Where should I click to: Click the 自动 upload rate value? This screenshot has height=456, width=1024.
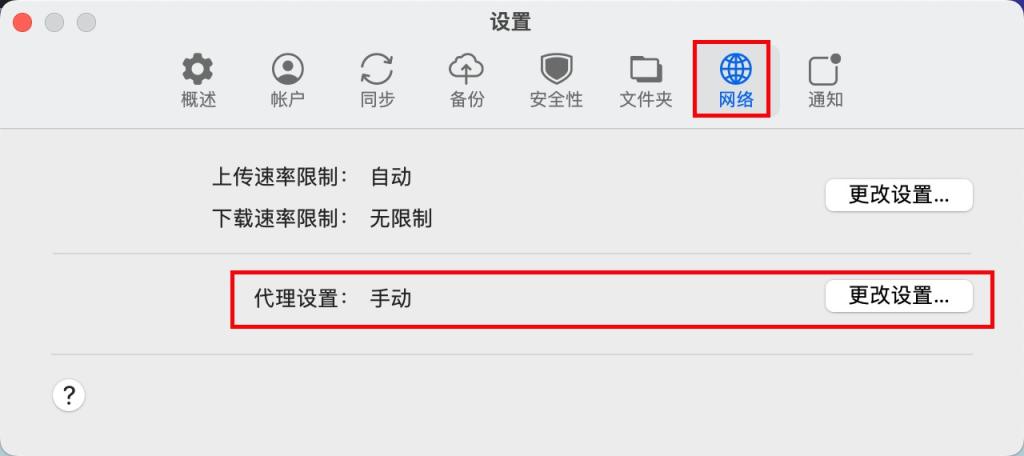(x=391, y=176)
